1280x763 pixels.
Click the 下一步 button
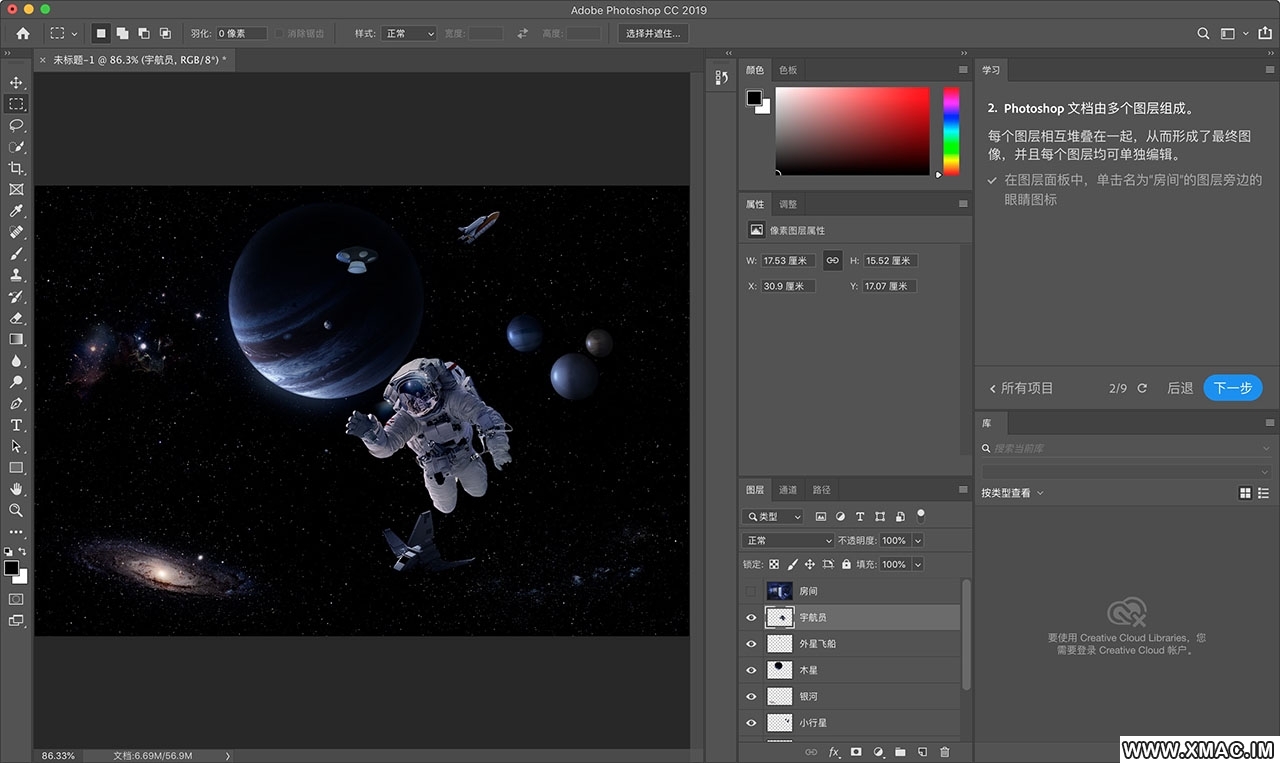point(1232,388)
